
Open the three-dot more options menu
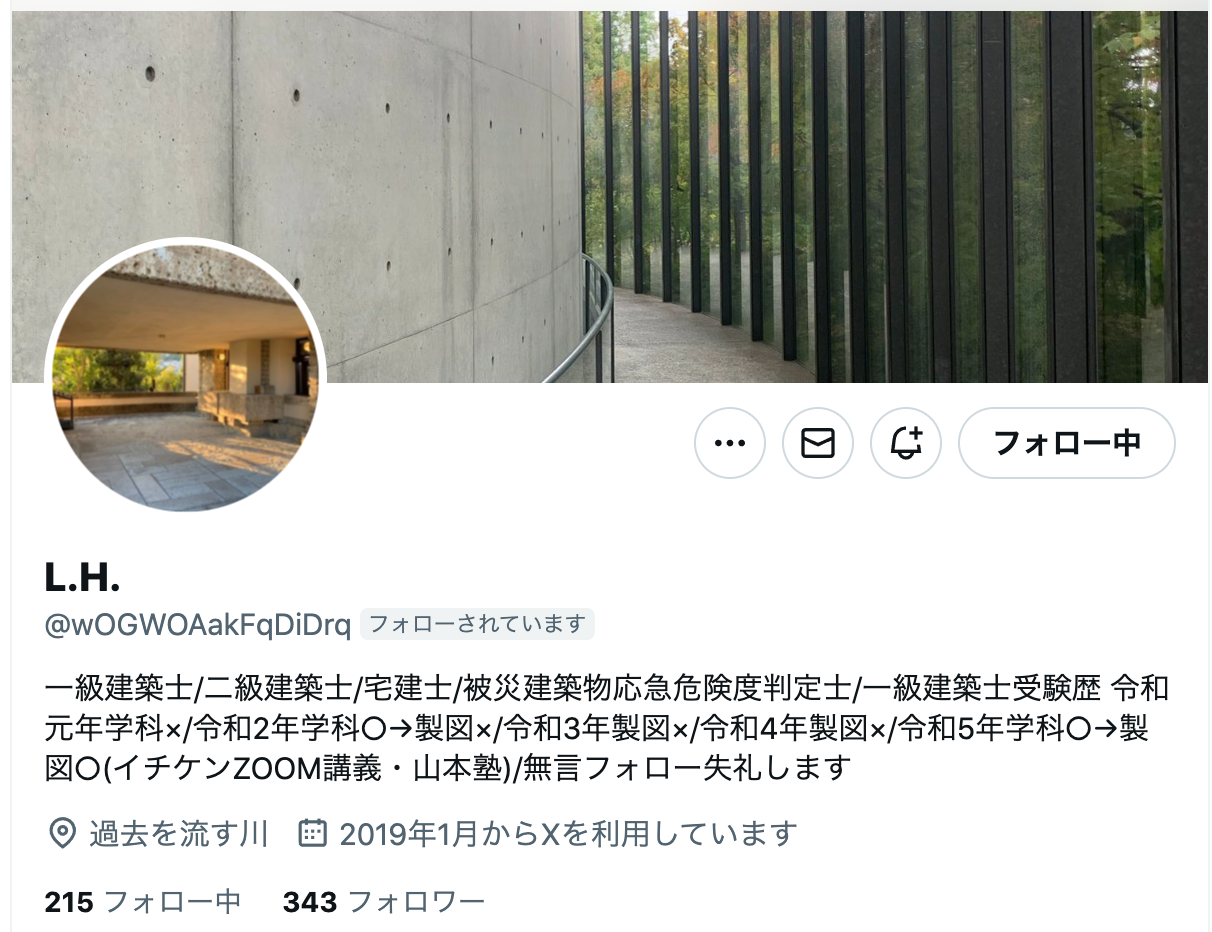(x=730, y=443)
